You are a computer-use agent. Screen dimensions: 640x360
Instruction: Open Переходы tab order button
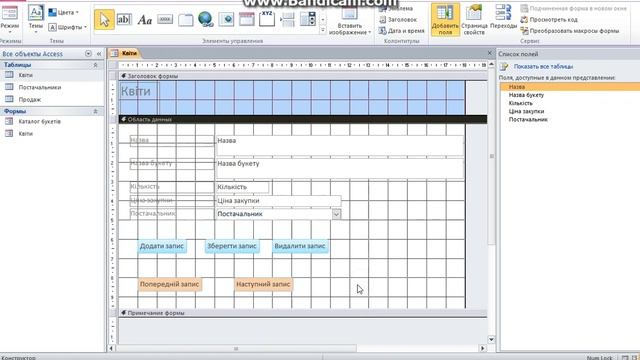503,17
